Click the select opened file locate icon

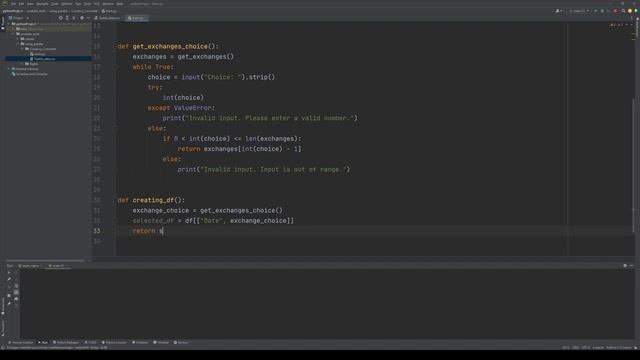pyautogui.click(x=60, y=18)
